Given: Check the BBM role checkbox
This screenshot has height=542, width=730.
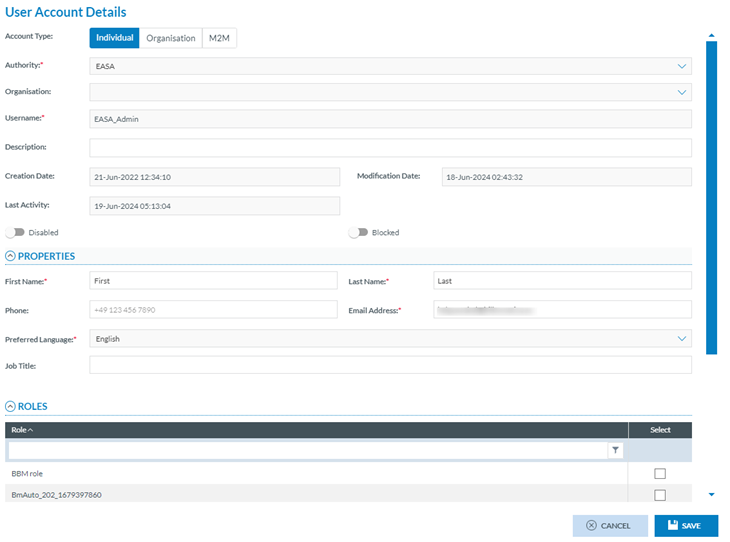Looking at the screenshot, I should click(659, 474).
